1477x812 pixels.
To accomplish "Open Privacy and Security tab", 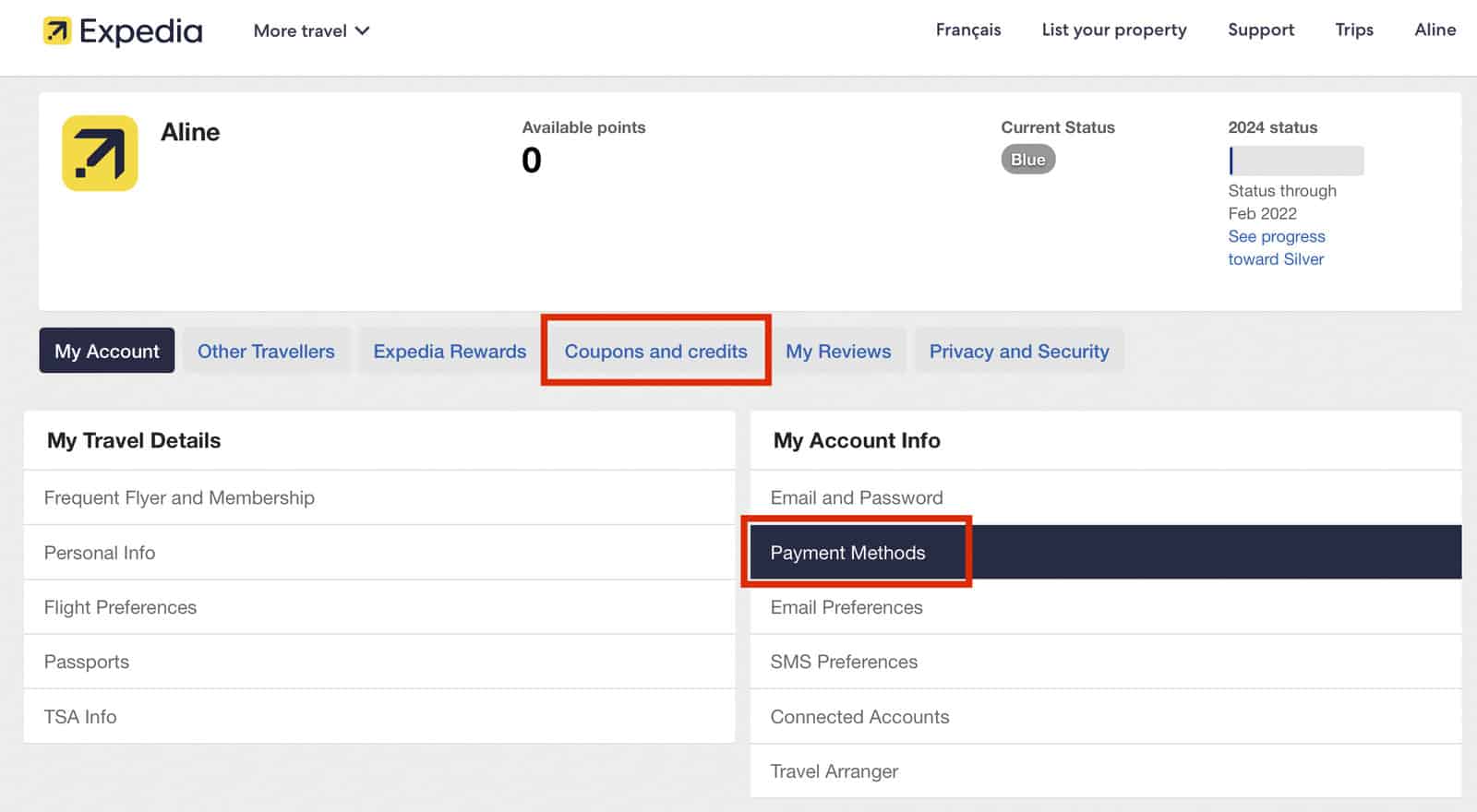I will [1018, 352].
